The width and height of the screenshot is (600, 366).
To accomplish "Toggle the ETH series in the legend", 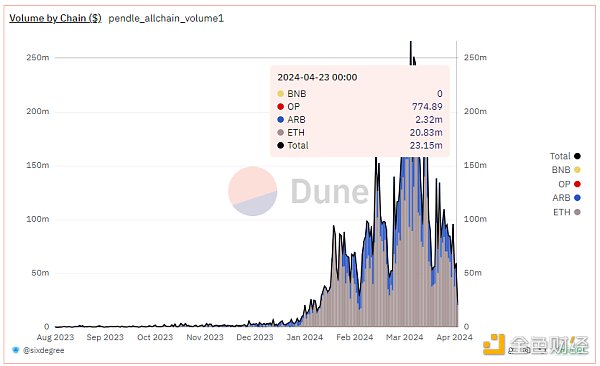I will pyautogui.click(x=567, y=212).
